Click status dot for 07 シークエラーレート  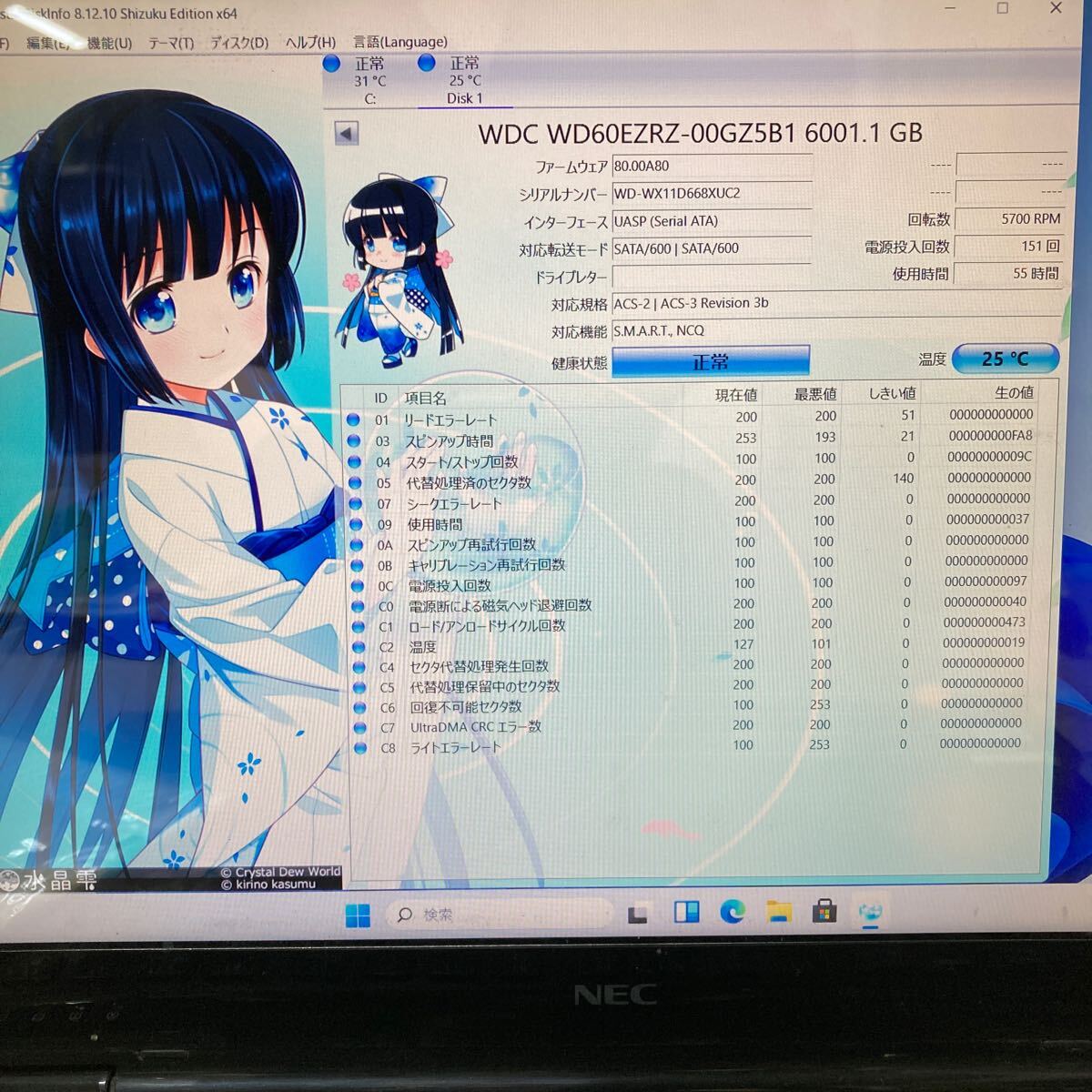356,503
